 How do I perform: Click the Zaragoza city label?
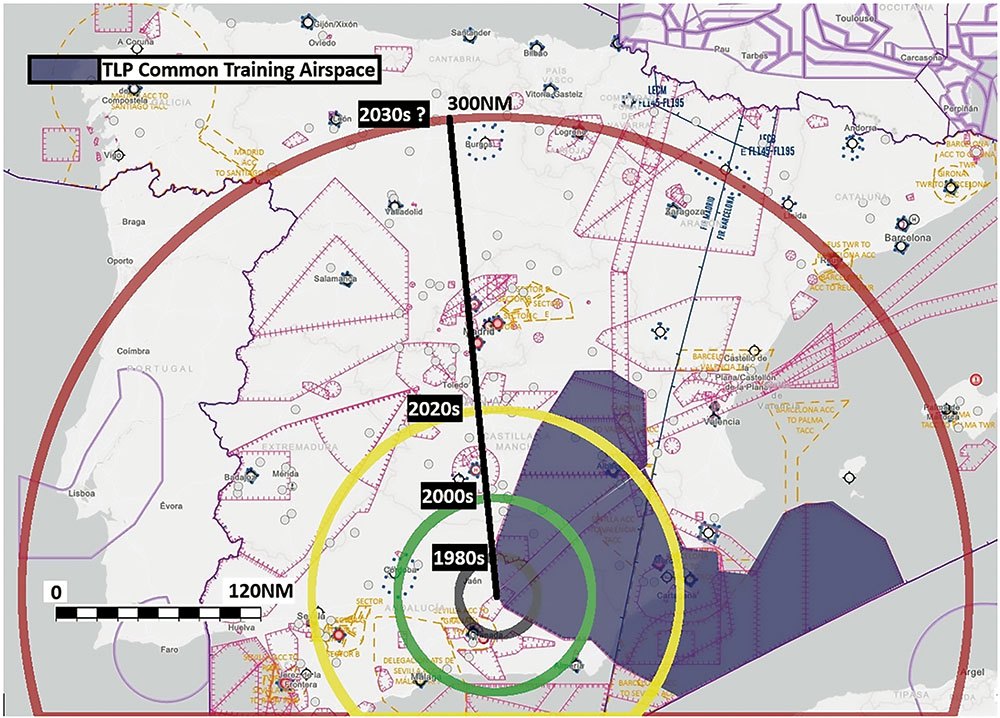685,212
